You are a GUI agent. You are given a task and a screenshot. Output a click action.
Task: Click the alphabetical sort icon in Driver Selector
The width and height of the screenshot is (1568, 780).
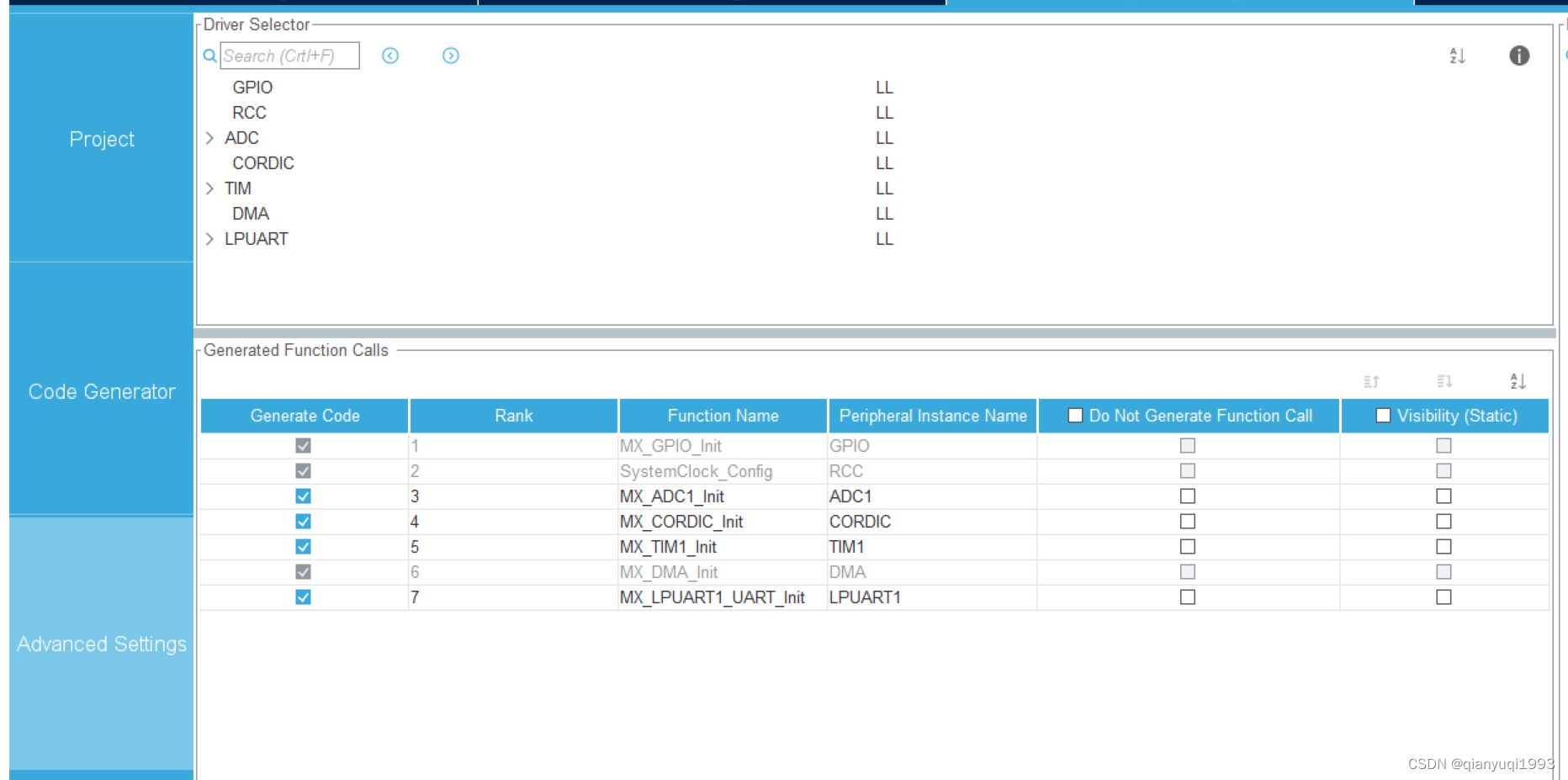click(x=1457, y=56)
